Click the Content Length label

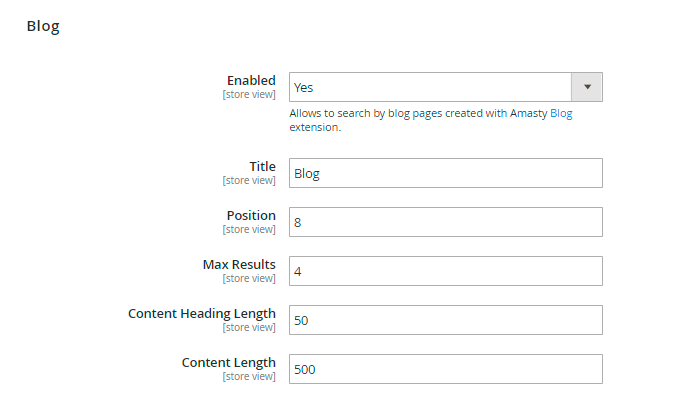pos(229,362)
